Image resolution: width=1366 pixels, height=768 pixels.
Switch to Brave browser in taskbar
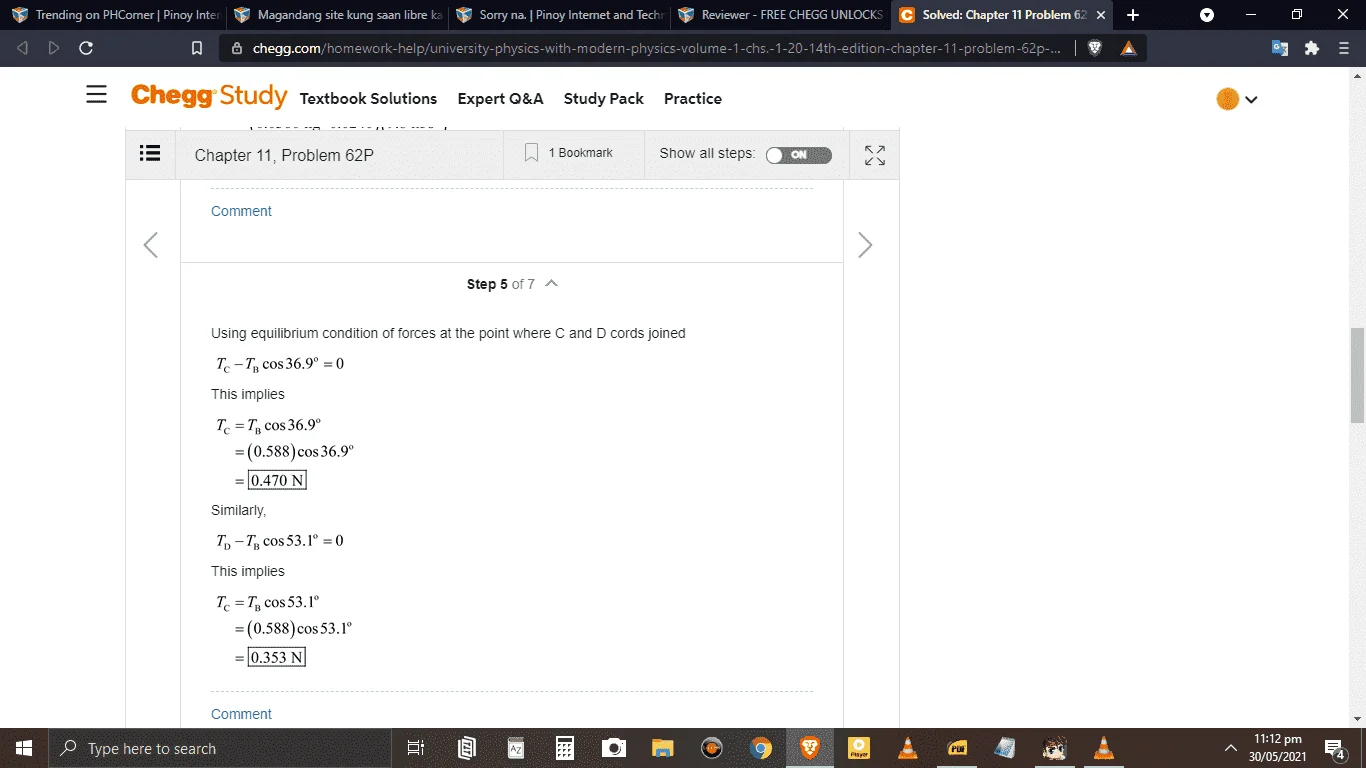click(x=810, y=748)
